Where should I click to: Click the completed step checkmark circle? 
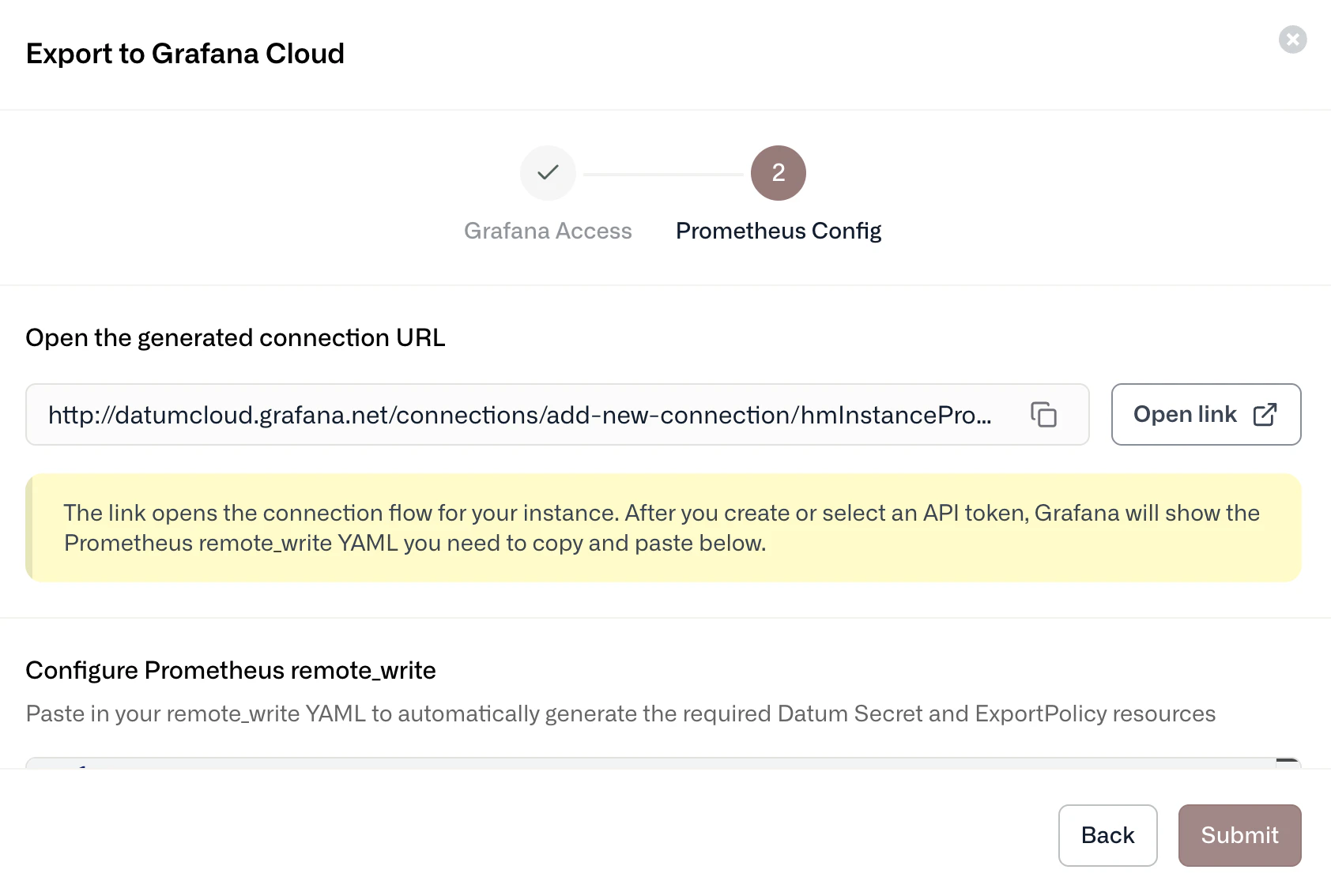(x=548, y=173)
